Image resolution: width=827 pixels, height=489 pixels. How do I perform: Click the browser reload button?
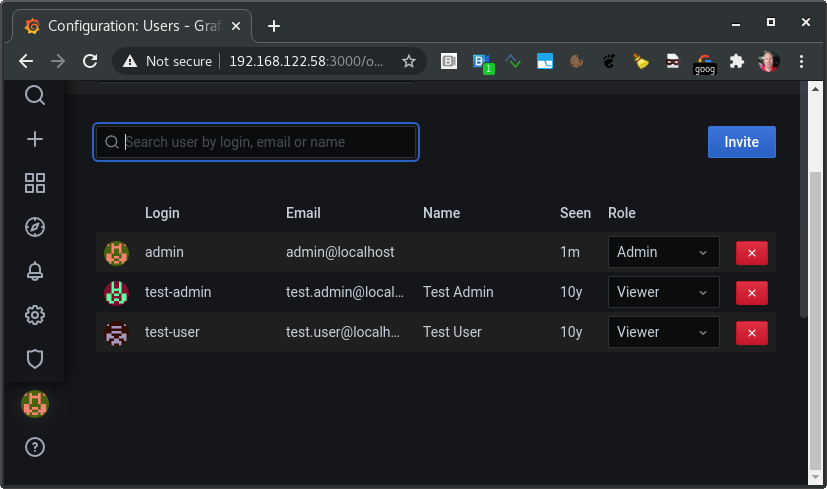90,61
